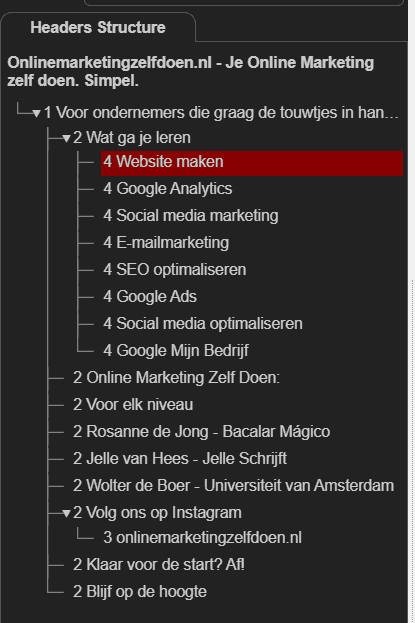Image resolution: width=415 pixels, height=623 pixels.
Task: Select '4 SEO optimaliseren' heading
Action: point(175,269)
